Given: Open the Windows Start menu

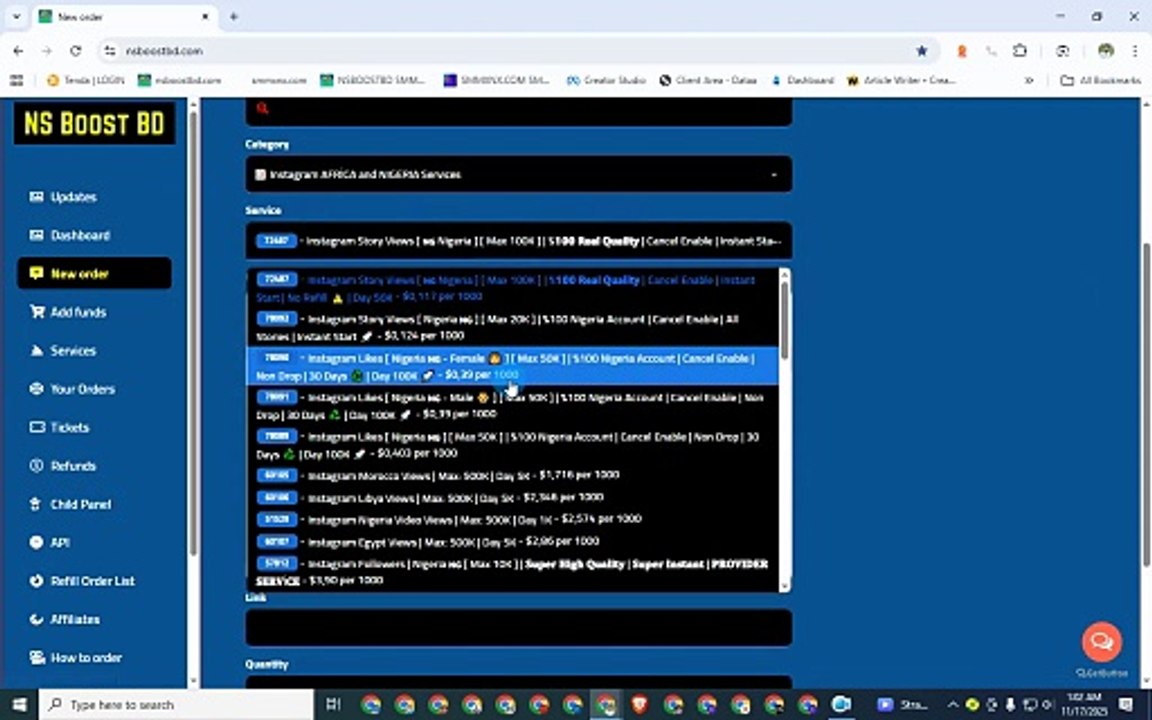Looking at the screenshot, I should [x=19, y=705].
